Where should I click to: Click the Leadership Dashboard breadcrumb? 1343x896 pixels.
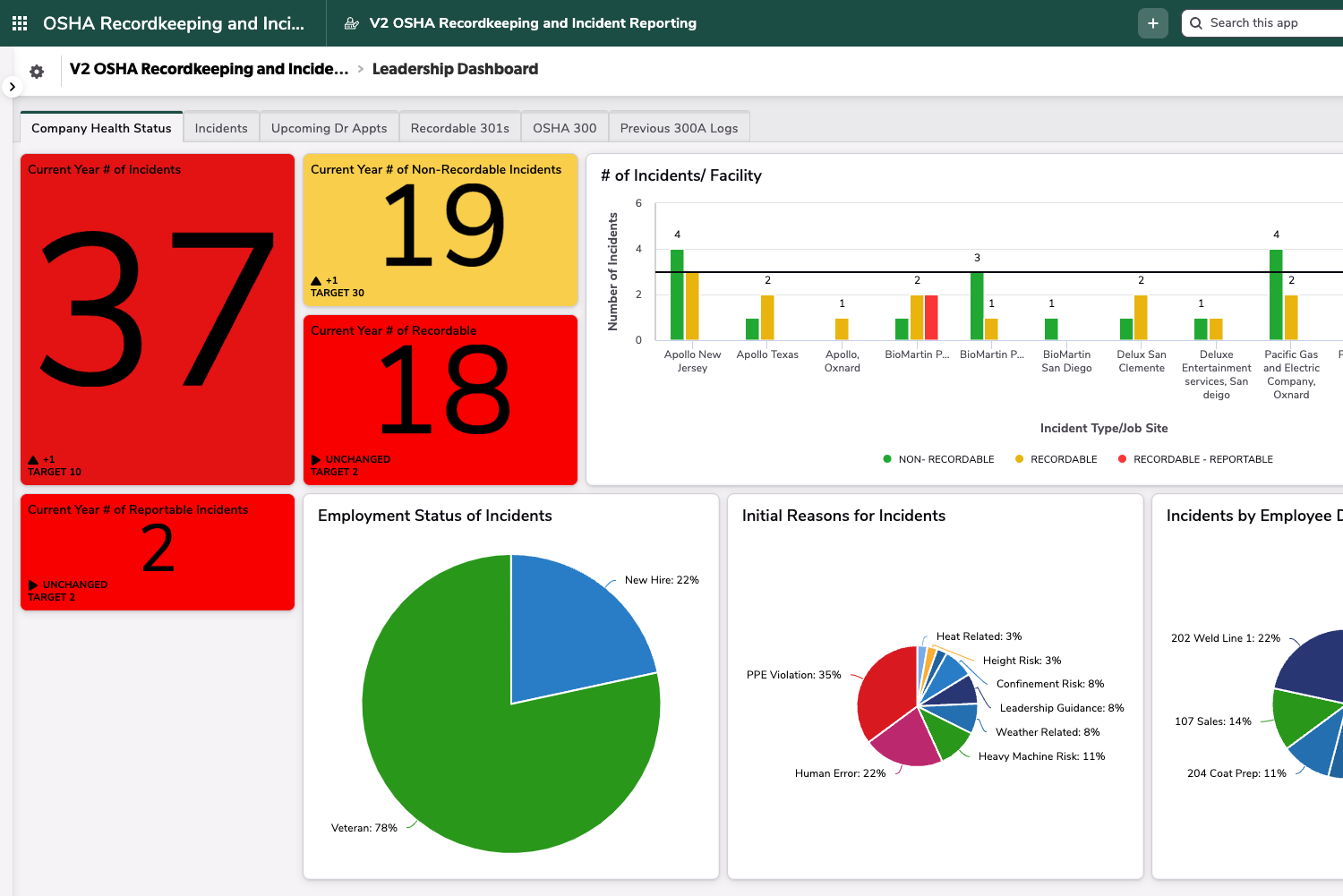455,69
